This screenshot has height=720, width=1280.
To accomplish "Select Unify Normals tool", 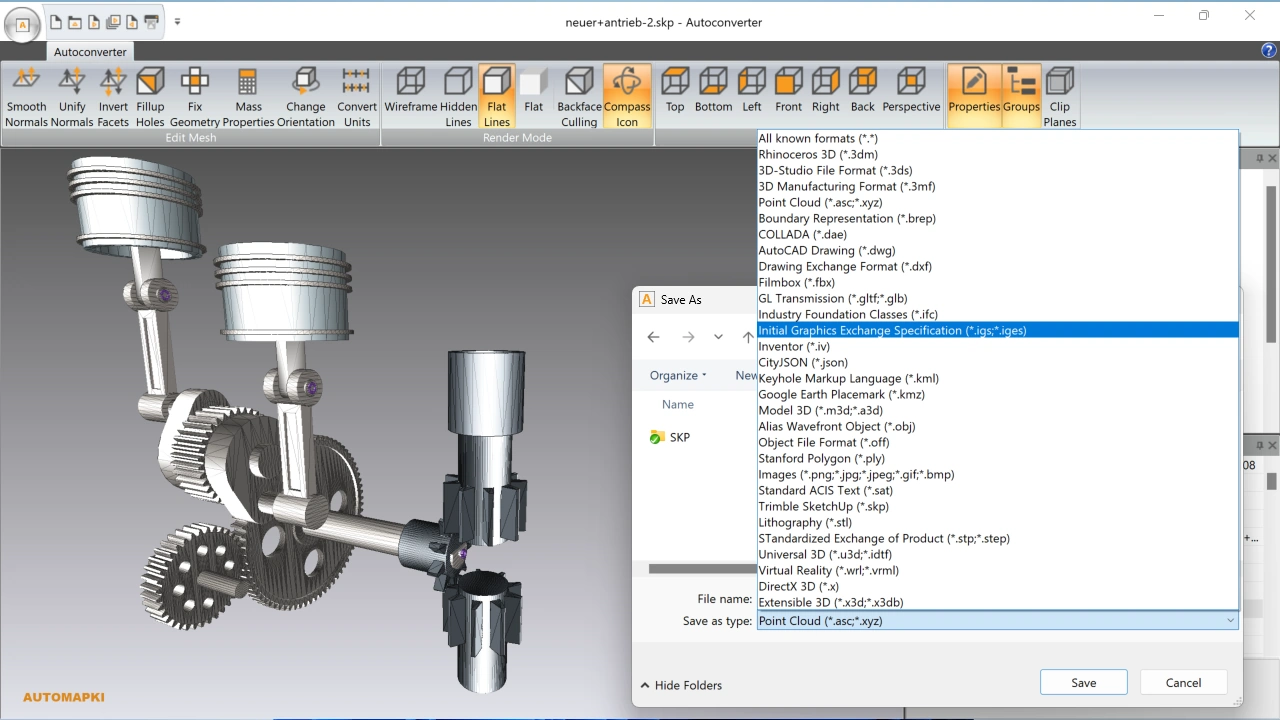I will point(72,97).
